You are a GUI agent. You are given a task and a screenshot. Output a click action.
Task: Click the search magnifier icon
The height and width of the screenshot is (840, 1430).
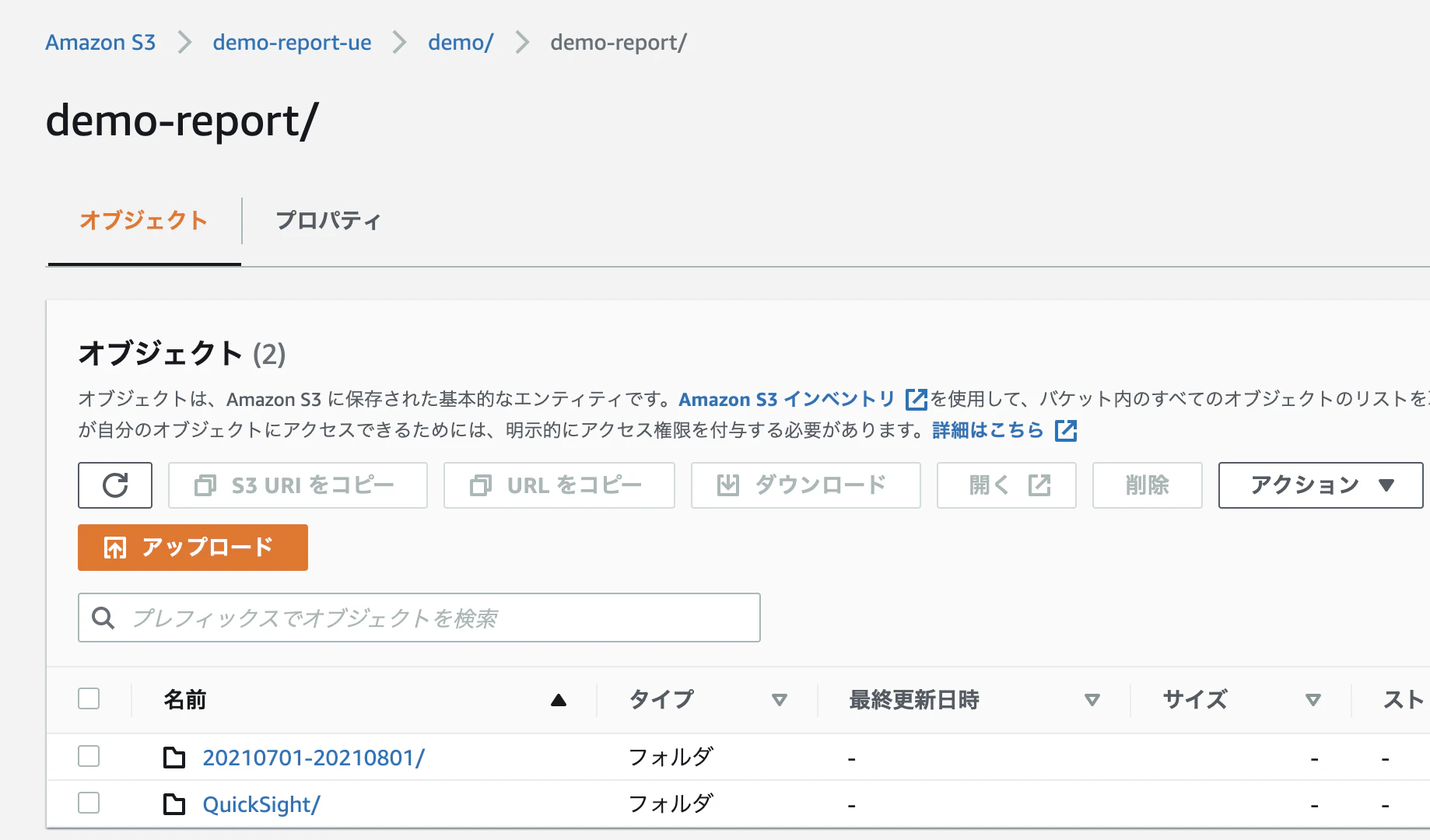click(103, 618)
